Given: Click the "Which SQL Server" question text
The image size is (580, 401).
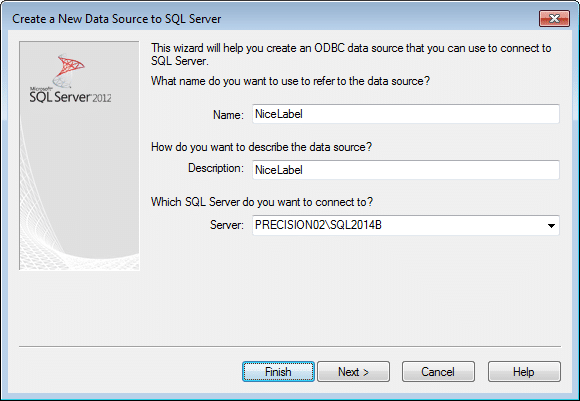Looking at the screenshot, I should coord(262,202).
